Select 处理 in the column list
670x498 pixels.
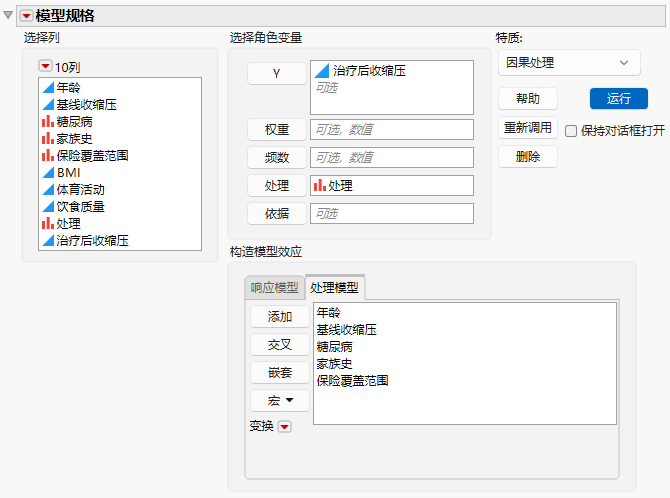pos(68,224)
